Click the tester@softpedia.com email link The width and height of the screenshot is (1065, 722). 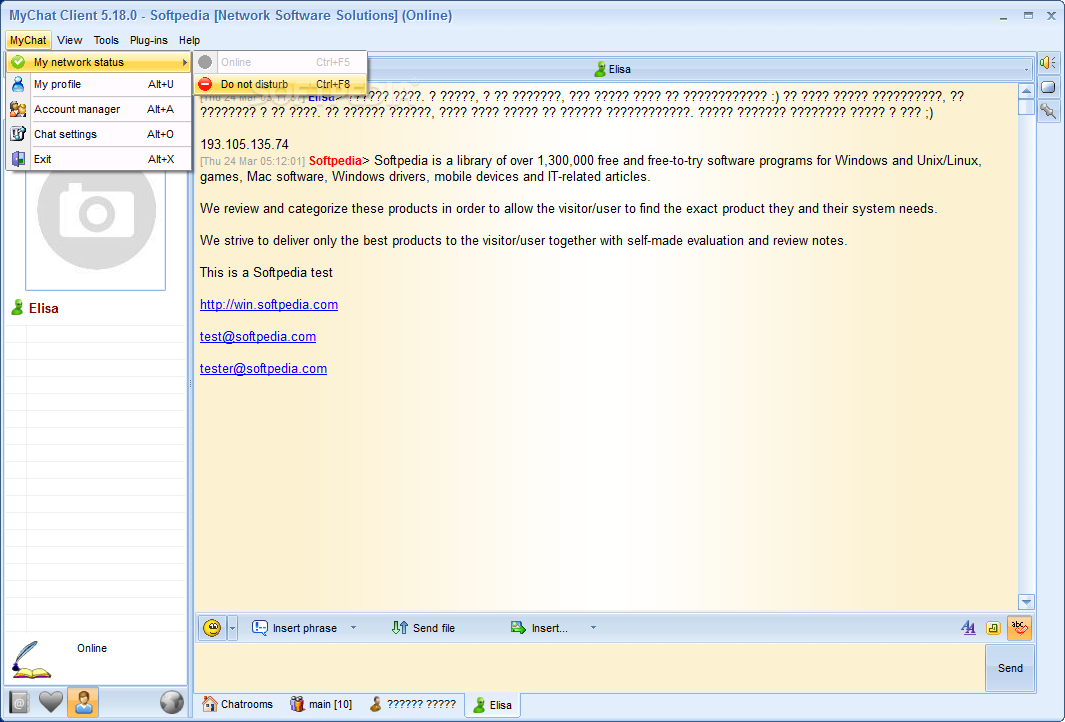click(x=264, y=369)
